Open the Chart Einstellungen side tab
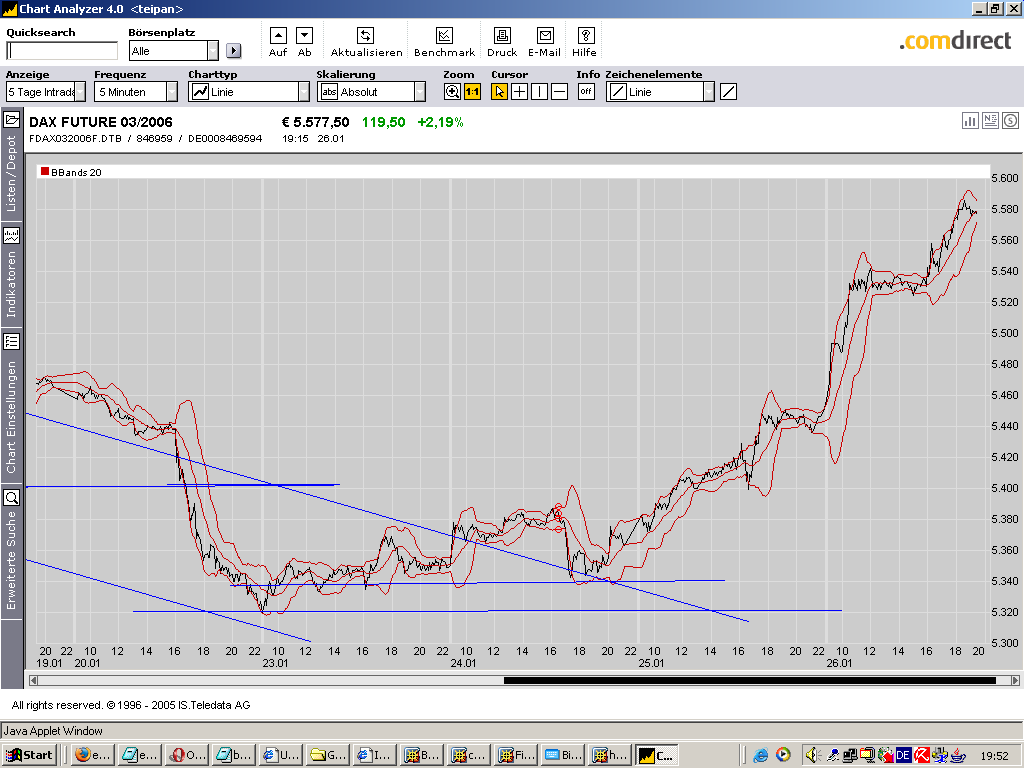The image size is (1024, 768). coord(12,415)
